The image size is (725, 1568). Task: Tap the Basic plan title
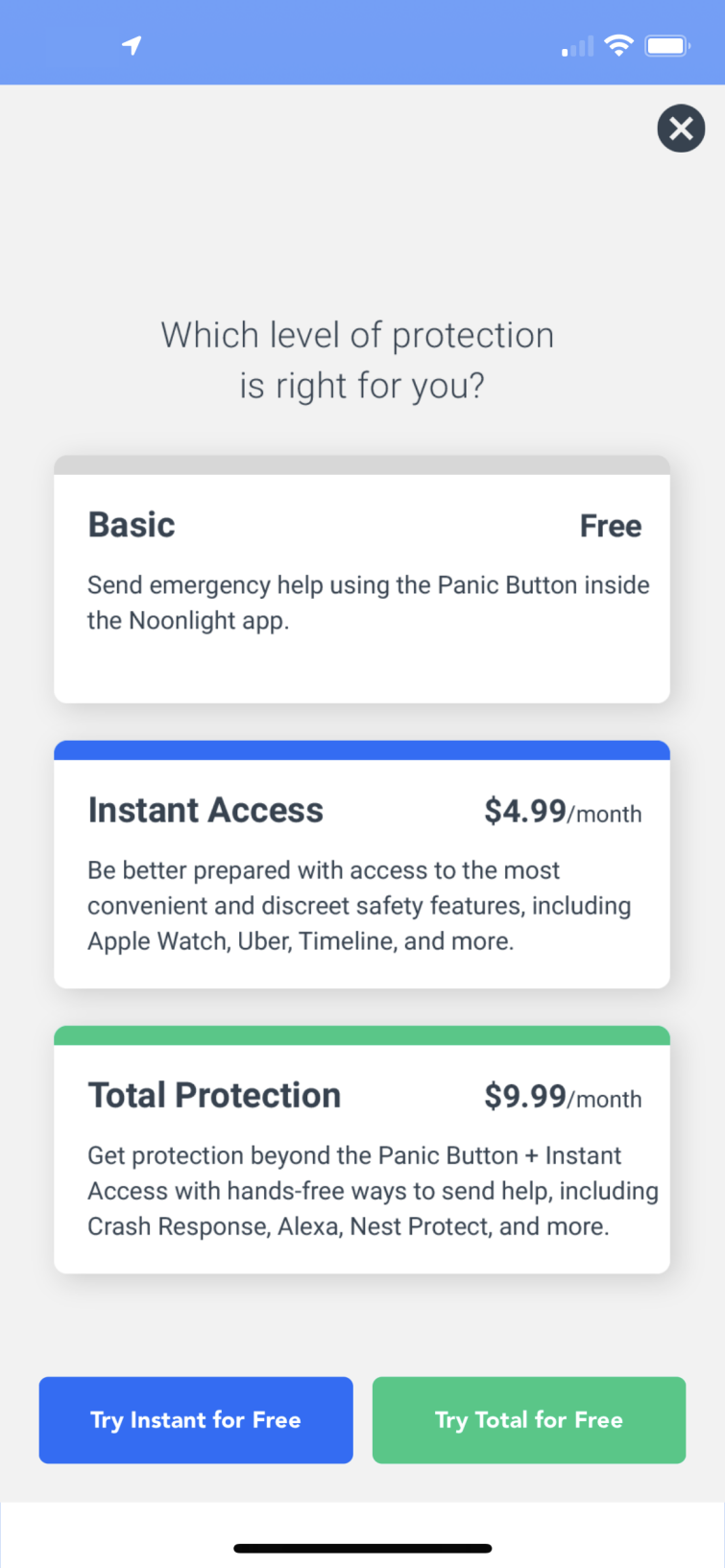pos(132,525)
